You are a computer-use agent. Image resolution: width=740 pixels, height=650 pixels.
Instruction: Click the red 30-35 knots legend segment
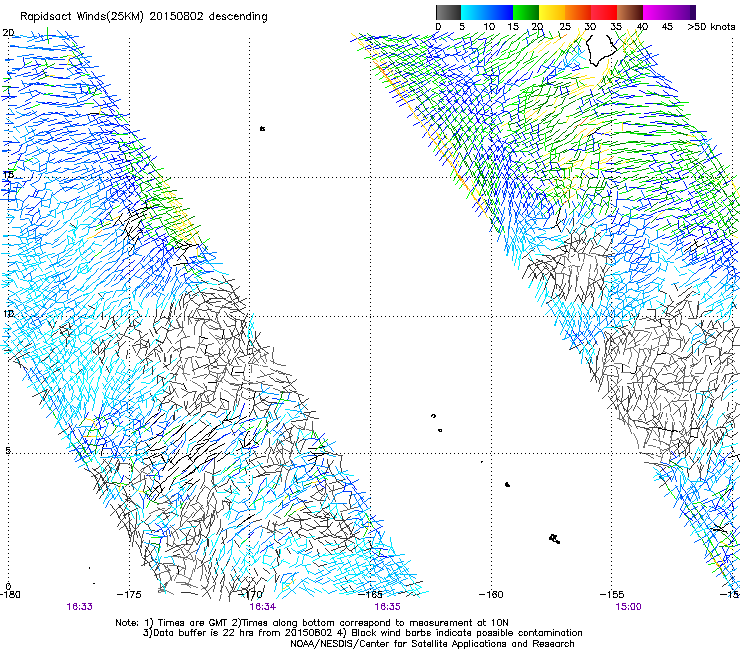(x=604, y=12)
